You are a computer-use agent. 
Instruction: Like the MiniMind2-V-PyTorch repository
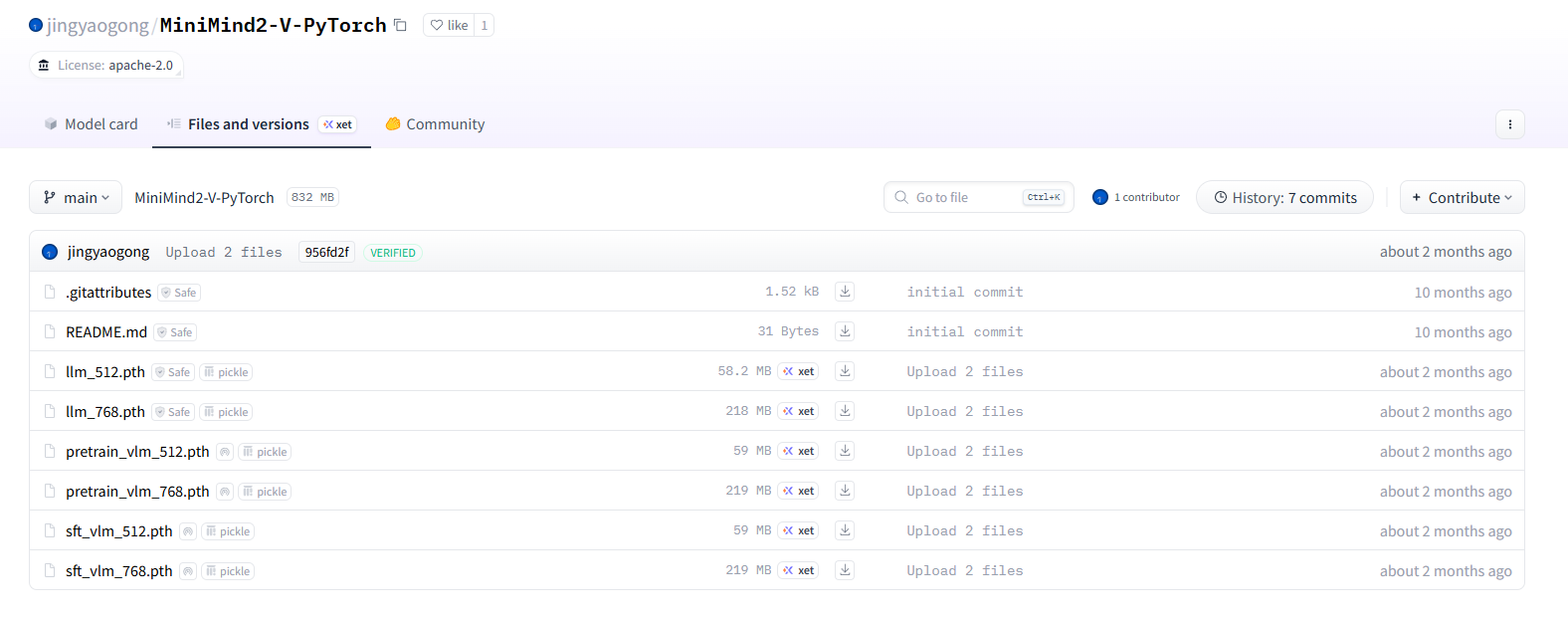[449, 25]
